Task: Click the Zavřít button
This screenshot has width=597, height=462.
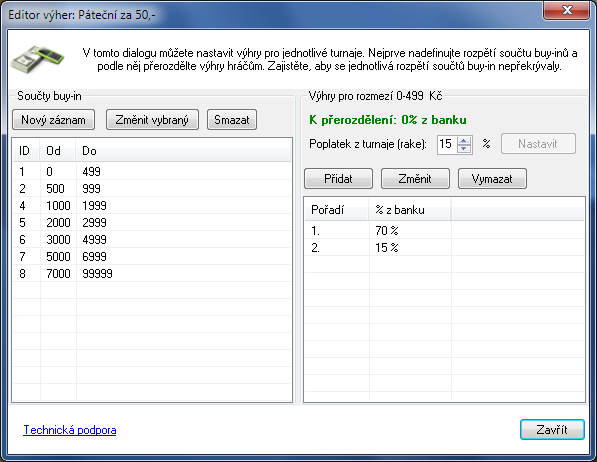Action: coord(552,430)
